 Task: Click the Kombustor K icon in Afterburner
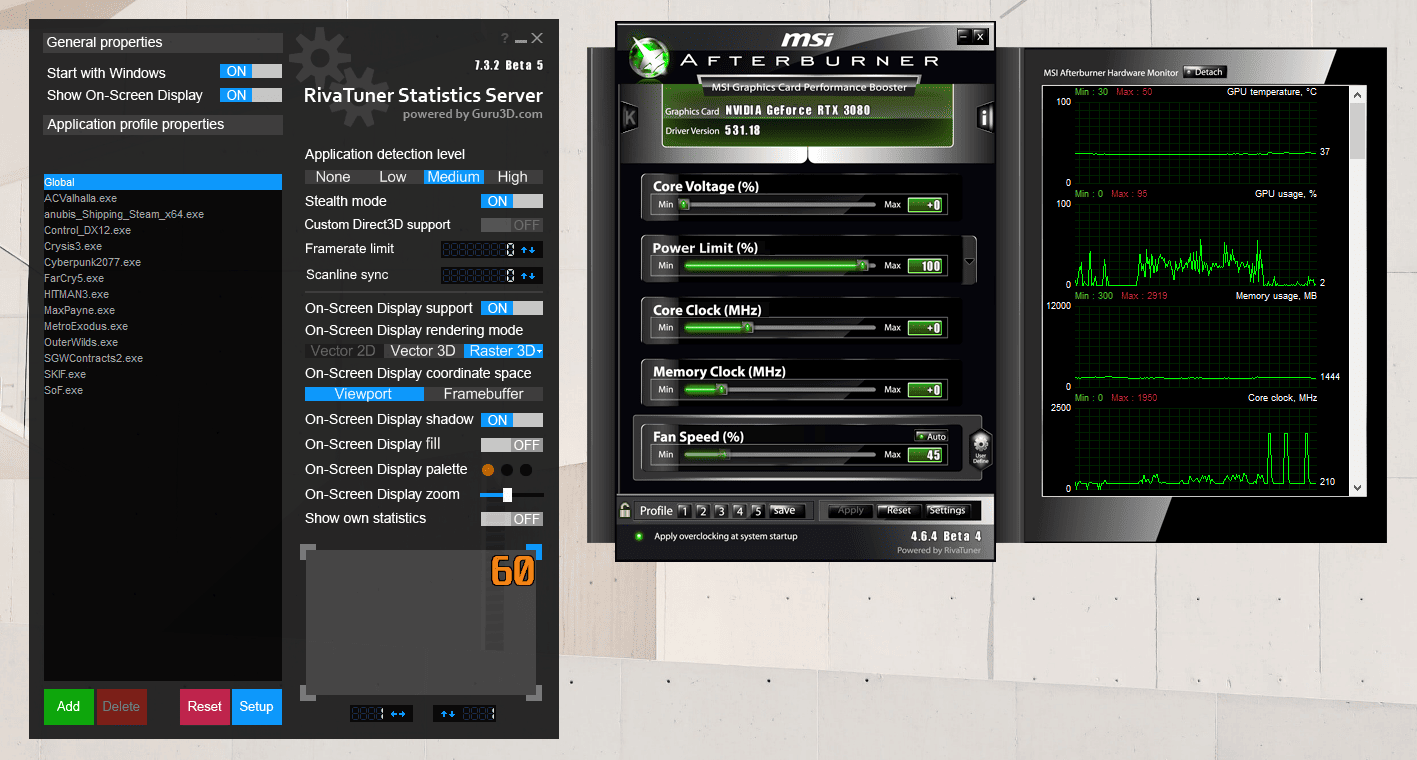point(629,117)
